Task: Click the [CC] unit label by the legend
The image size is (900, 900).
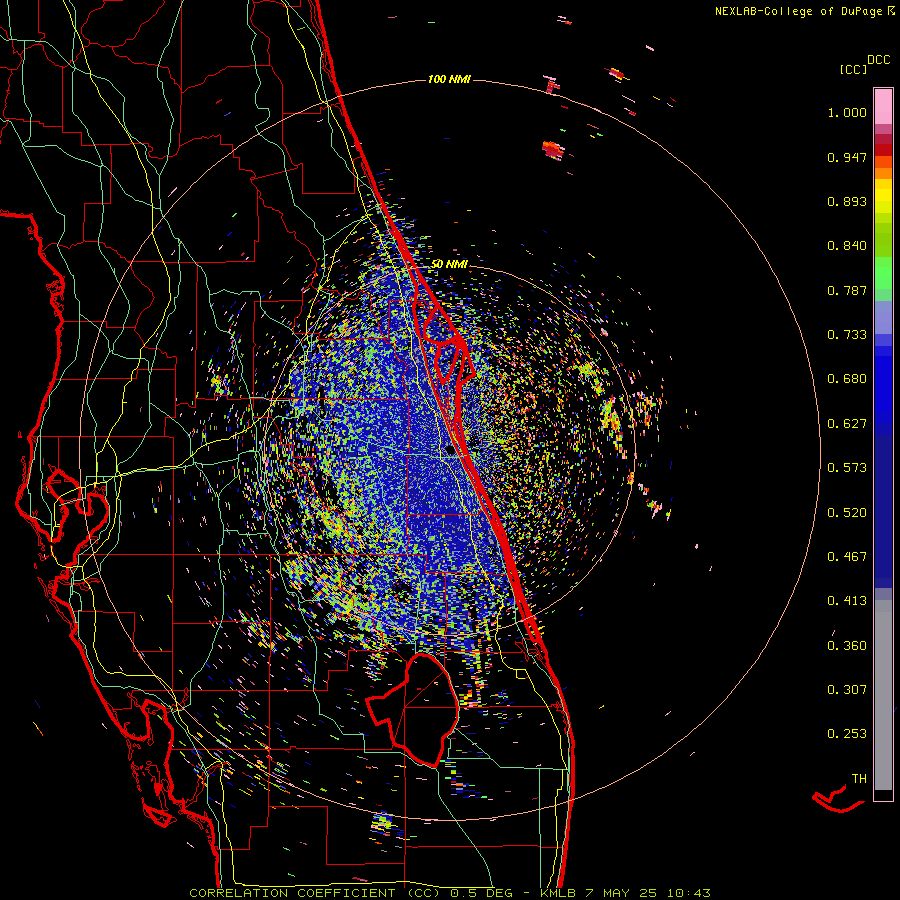Action: coord(853,69)
